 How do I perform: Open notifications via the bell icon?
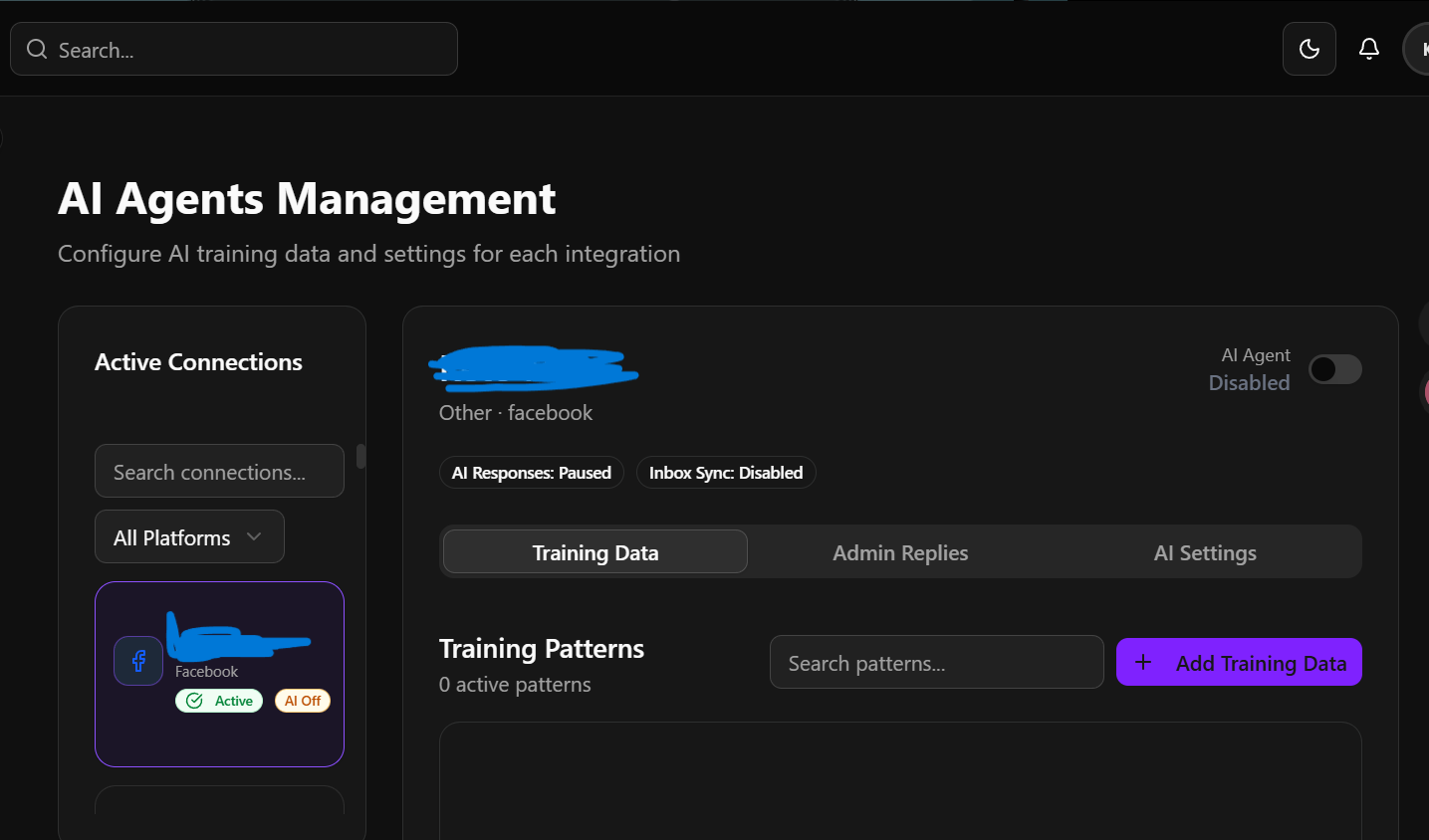1369,49
